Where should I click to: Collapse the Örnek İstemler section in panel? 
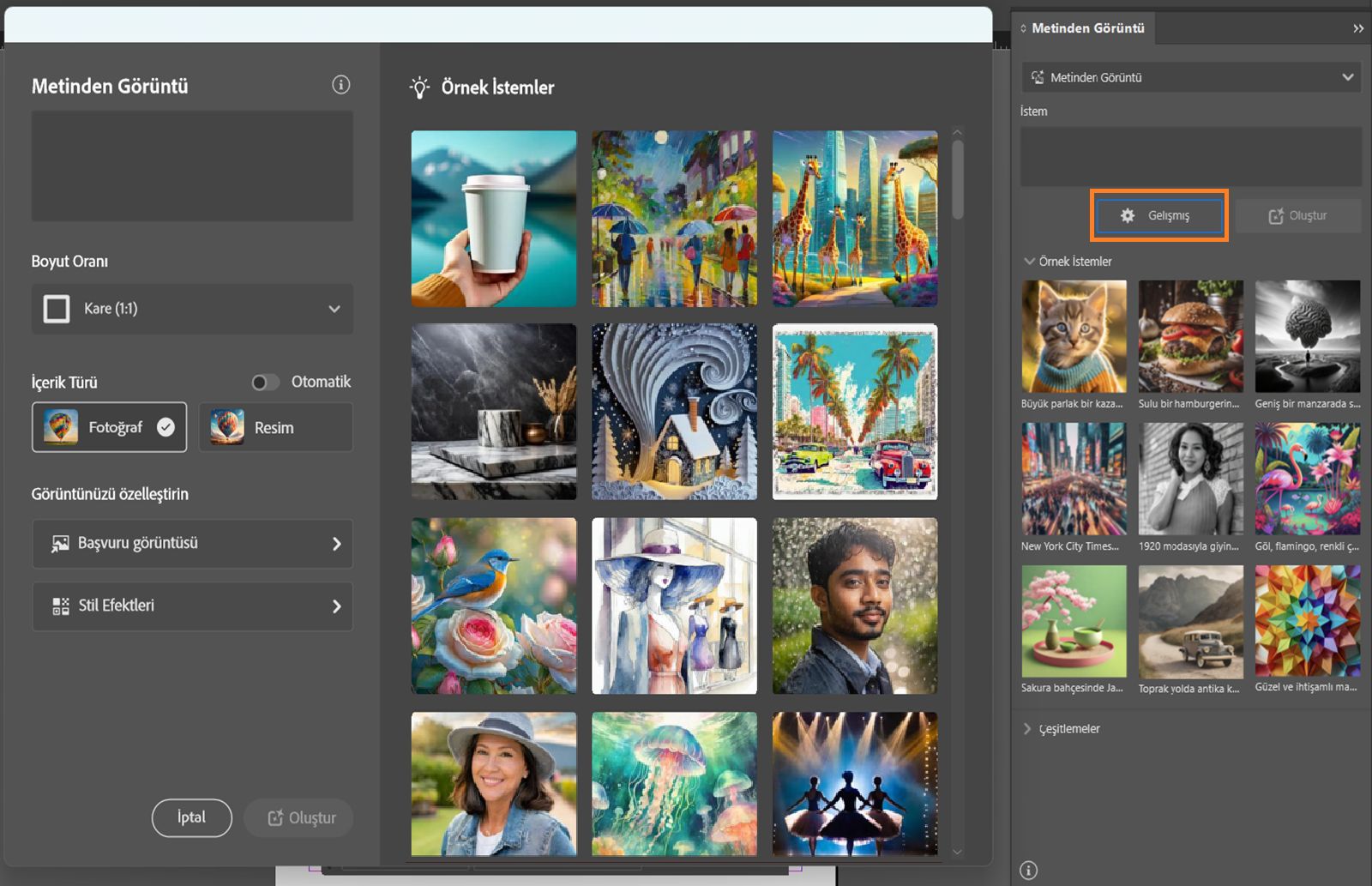point(1029,262)
